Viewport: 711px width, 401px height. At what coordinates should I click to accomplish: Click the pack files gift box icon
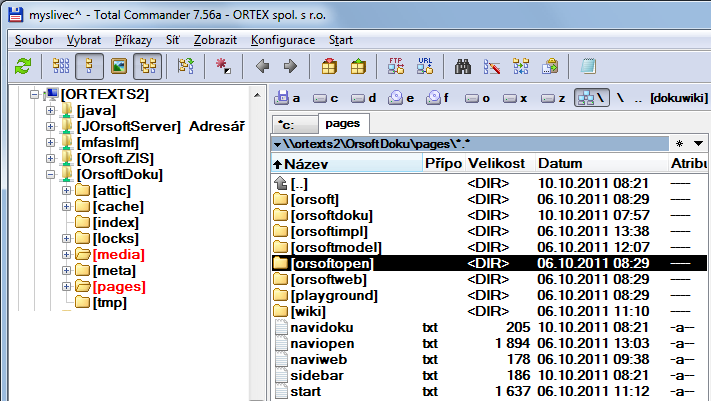click(x=329, y=67)
